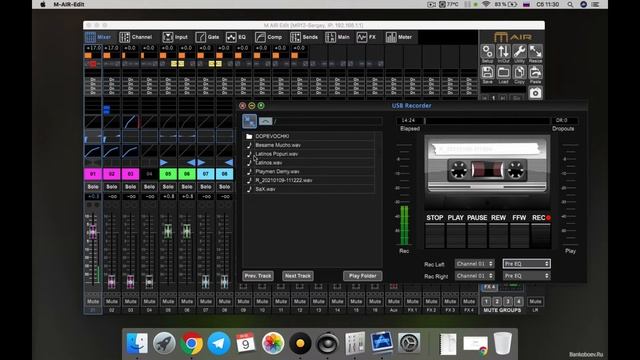The image size is (640, 360).
Task: Open the Rec Left channel dropdown
Action: tap(475, 264)
